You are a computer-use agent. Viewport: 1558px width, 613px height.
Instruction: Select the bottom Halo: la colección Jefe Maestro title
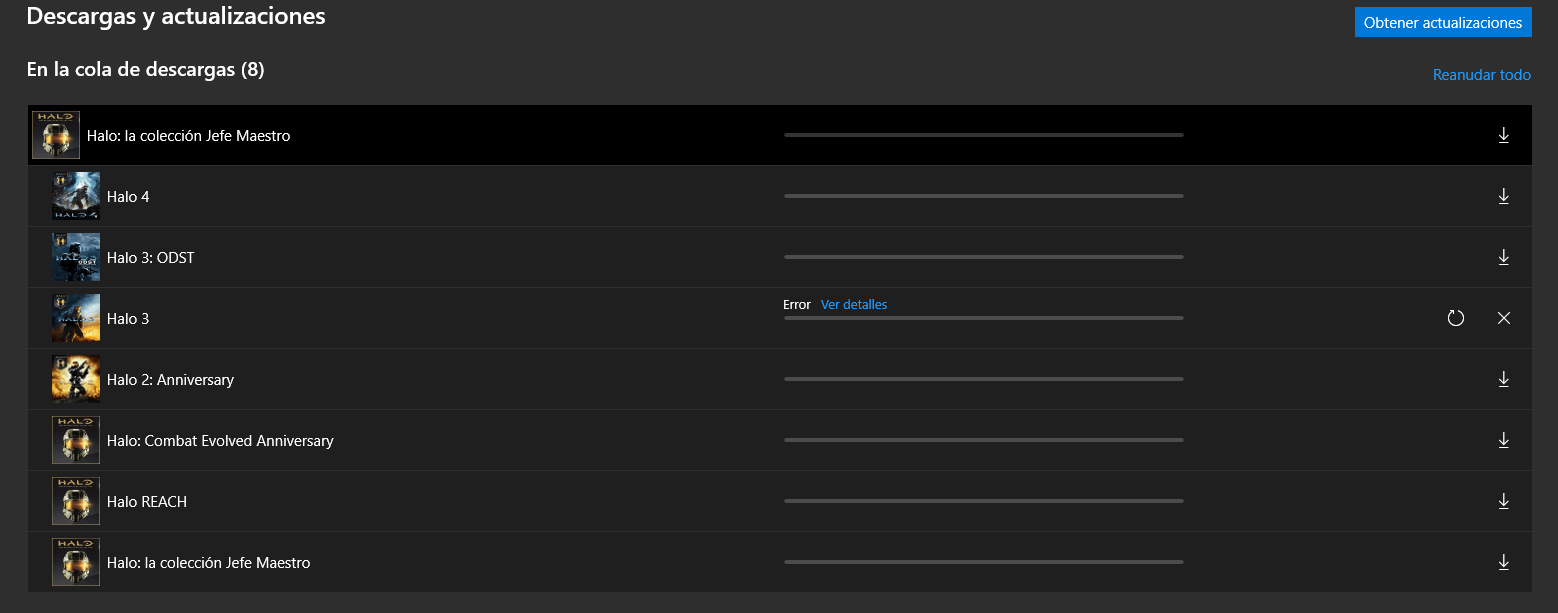pyautogui.click(x=209, y=563)
